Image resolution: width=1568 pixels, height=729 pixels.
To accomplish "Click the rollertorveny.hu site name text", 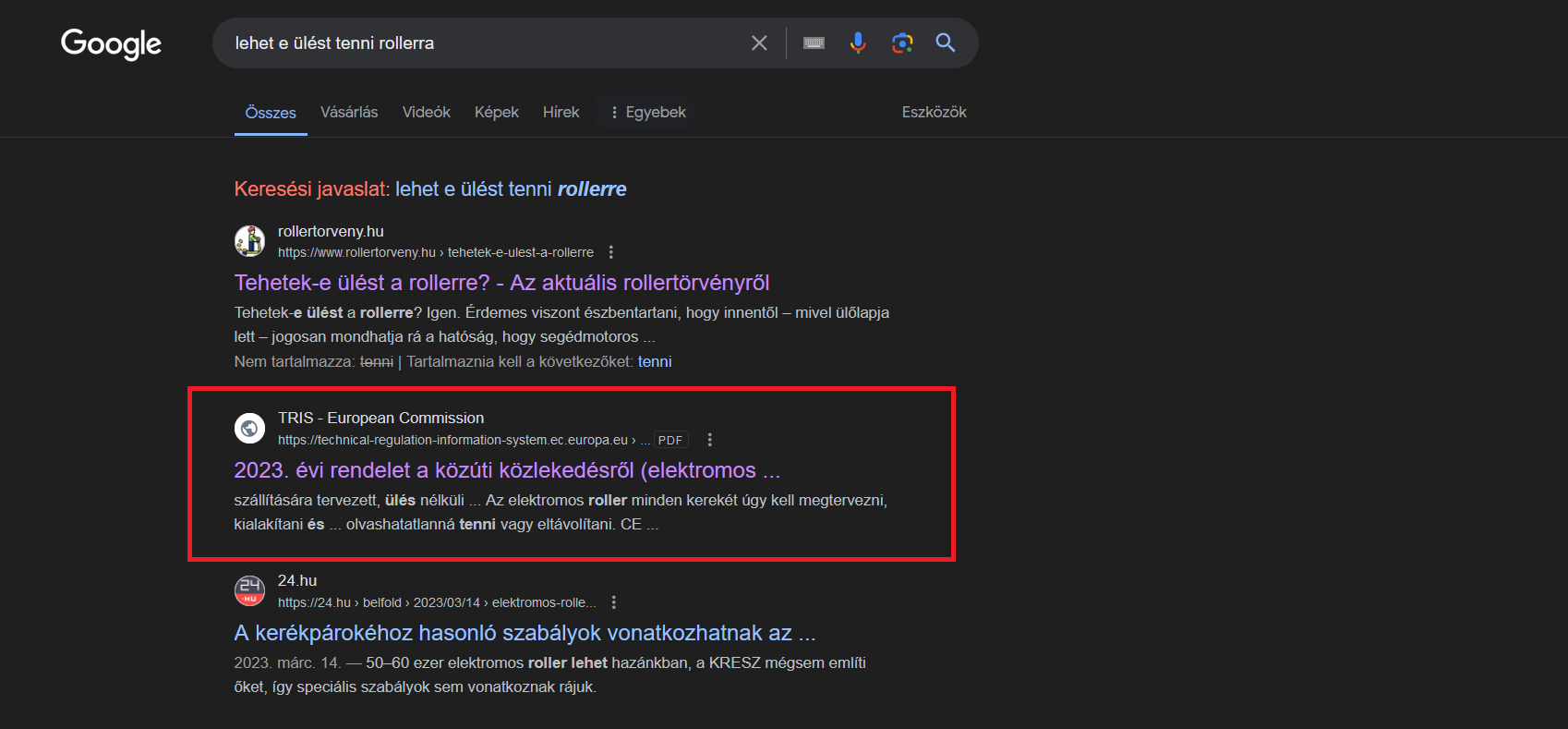I will 331,231.
